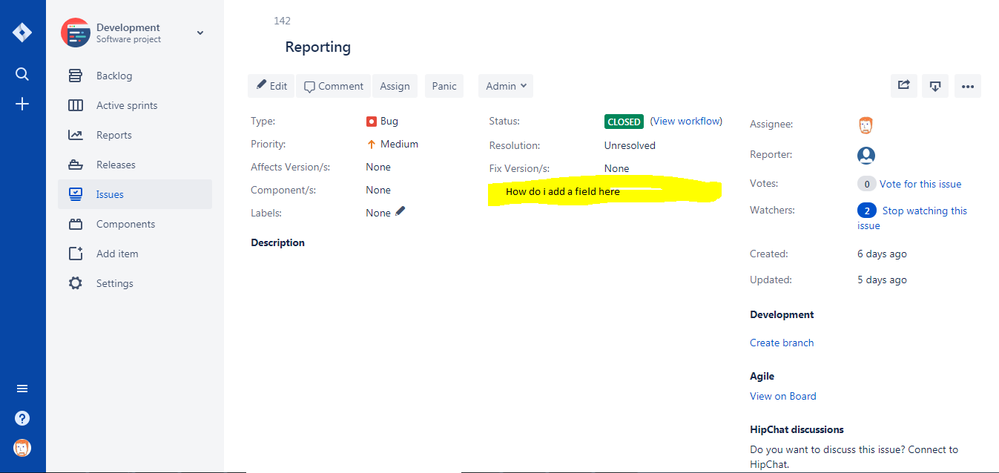Click the Releases ship icon
This screenshot has height=473, width=999.
click(75, 165)
